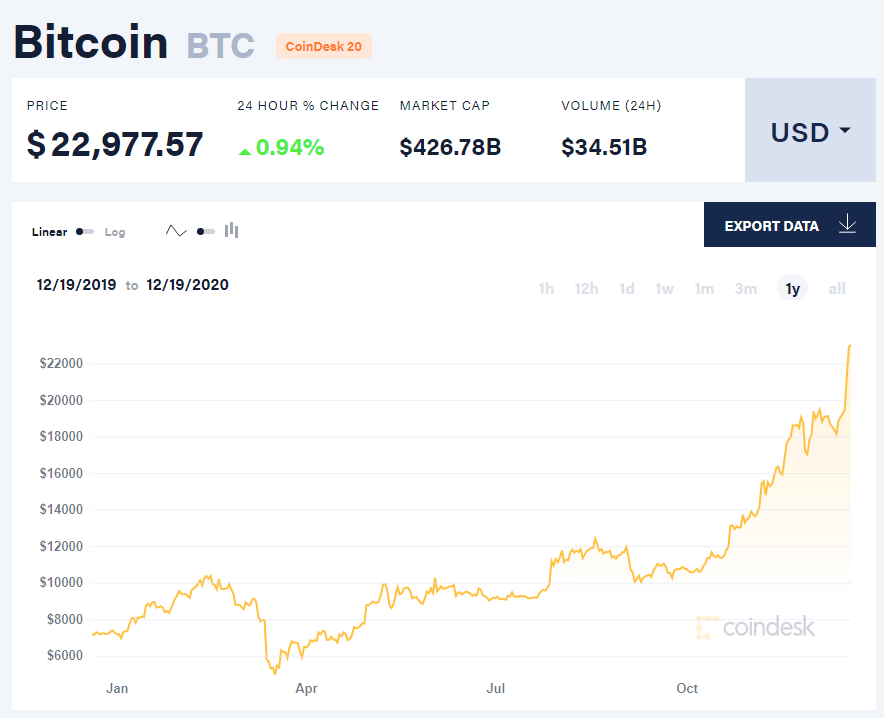Switch to the 3m time range
Image resolution: width=884 pixels, height=718 pixels.
point(745,289)
